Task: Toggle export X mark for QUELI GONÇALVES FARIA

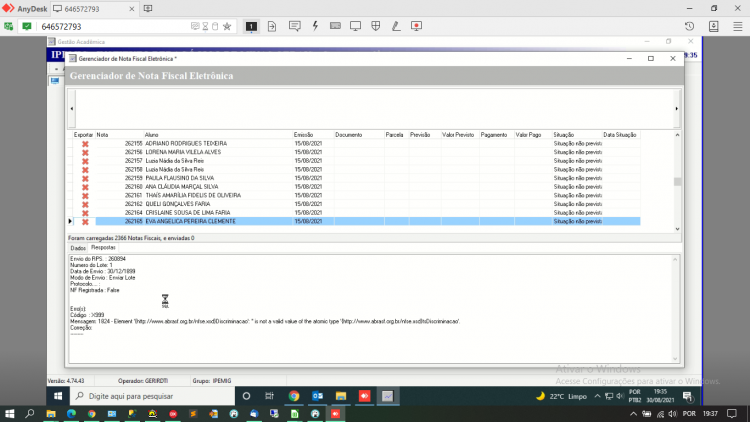Action: 85,204
